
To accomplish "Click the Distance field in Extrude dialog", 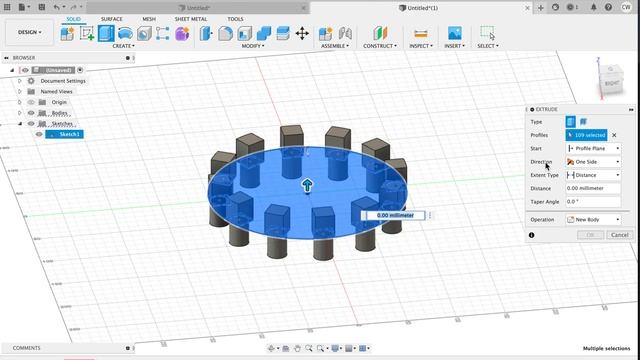I will tap(593, 188).
